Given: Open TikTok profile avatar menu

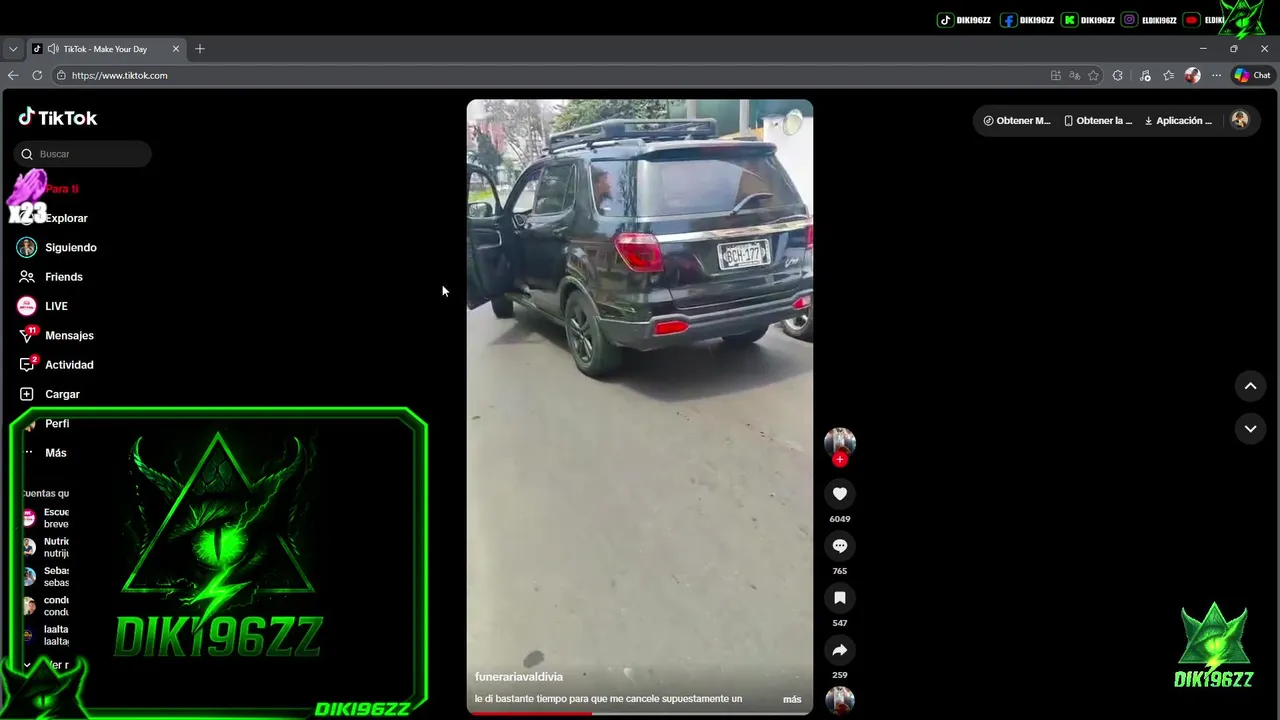Looking at the screenshot, I should click(x=1240, y=120).
